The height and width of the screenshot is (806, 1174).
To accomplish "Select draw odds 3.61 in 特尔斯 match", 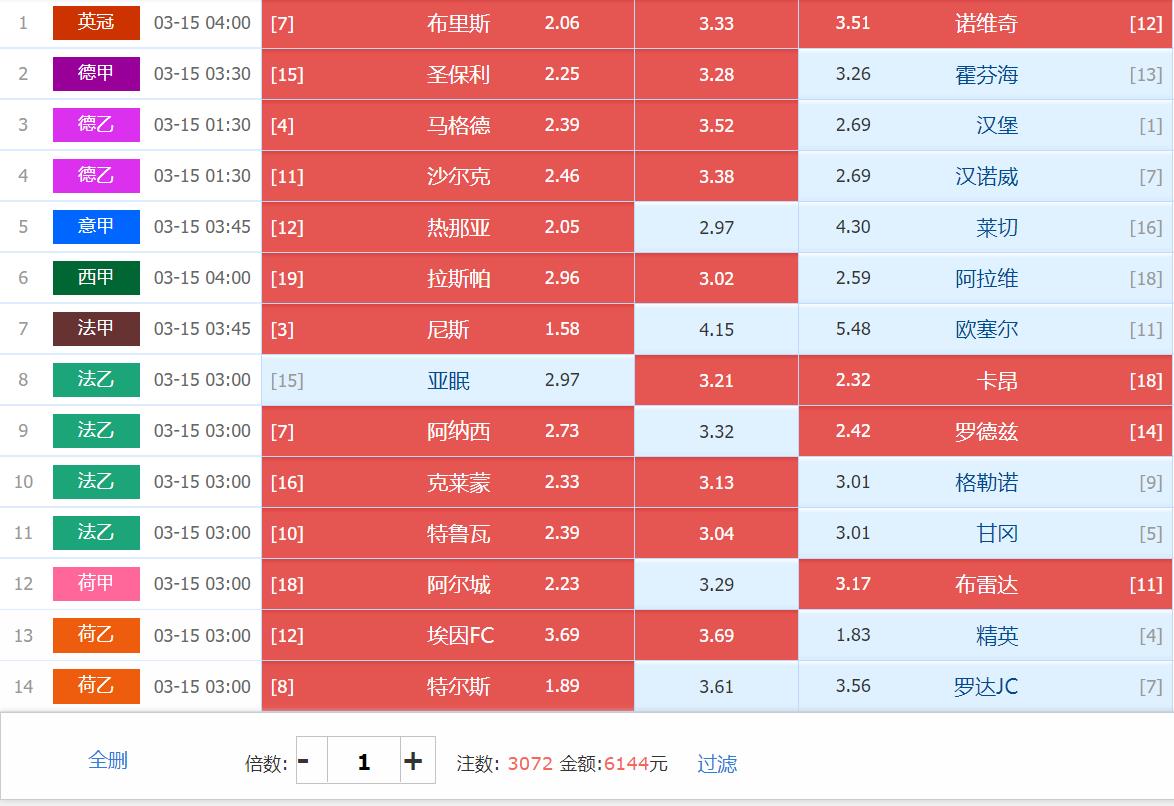I will coord(717,686).
